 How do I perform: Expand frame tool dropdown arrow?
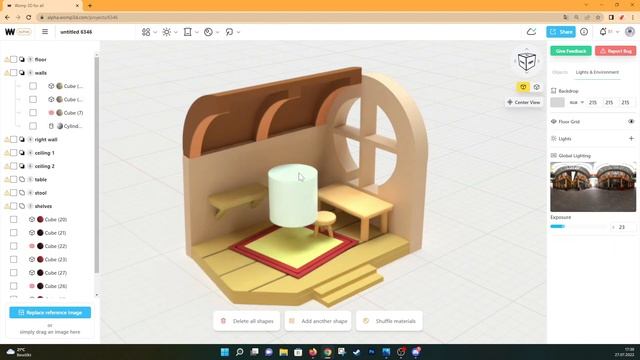[197, 32]
